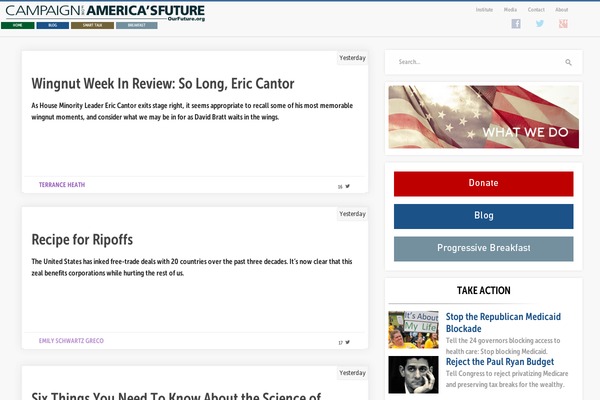Click the Wingnut article summary about Eric Cantor
The height and width of the screenshot is (400, 600).
click(192, 111)
